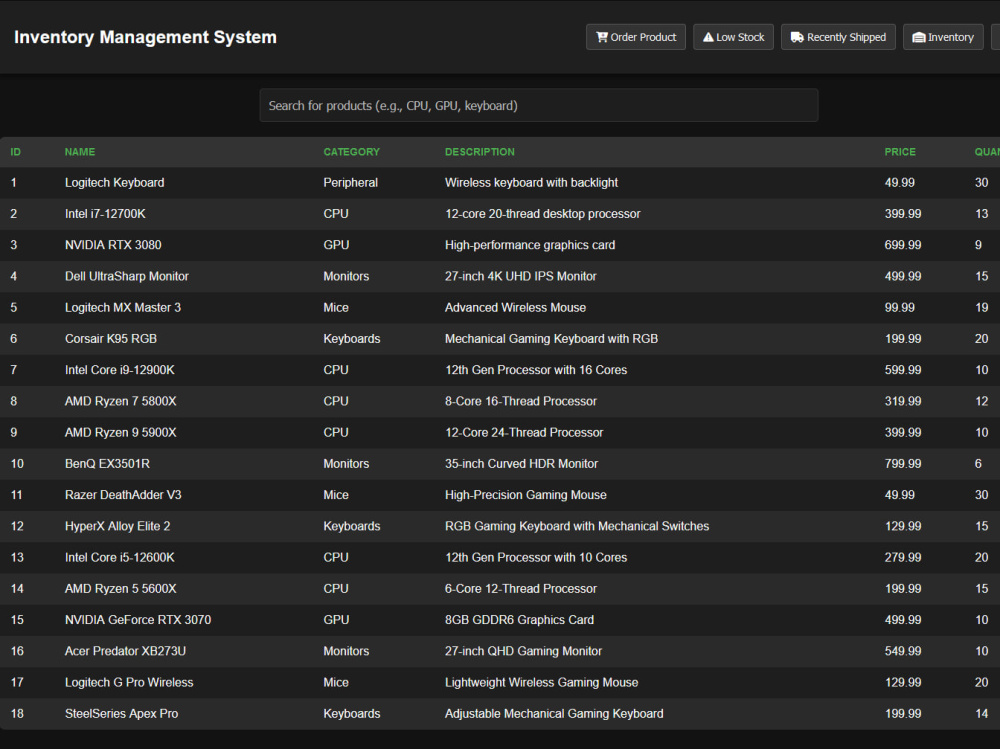Click description 12-Core 24-Thread Processor
Screen dimensions: 1000x749
tap(524, 433)
